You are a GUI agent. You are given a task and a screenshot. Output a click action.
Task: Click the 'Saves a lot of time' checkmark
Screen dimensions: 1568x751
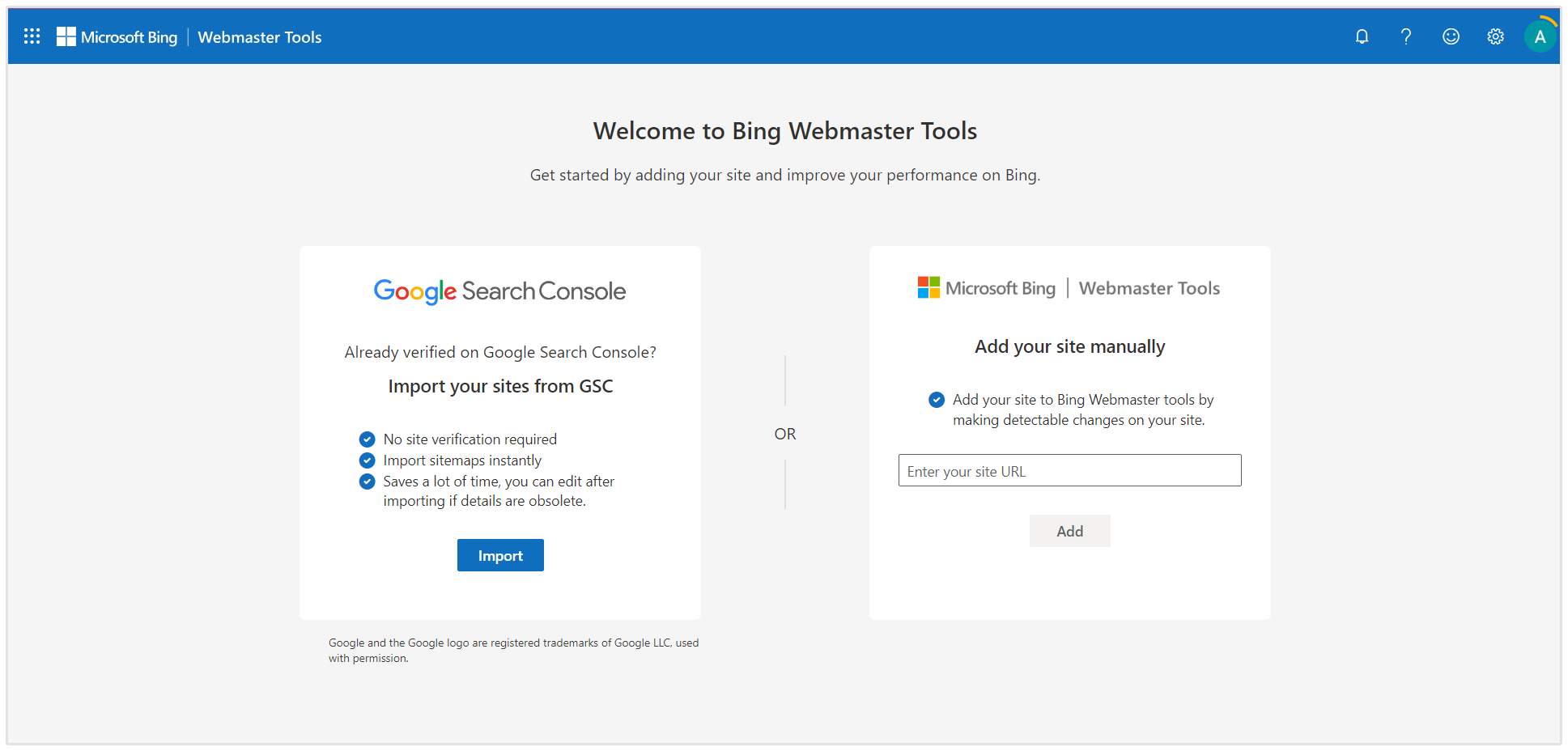pos(367,482)
